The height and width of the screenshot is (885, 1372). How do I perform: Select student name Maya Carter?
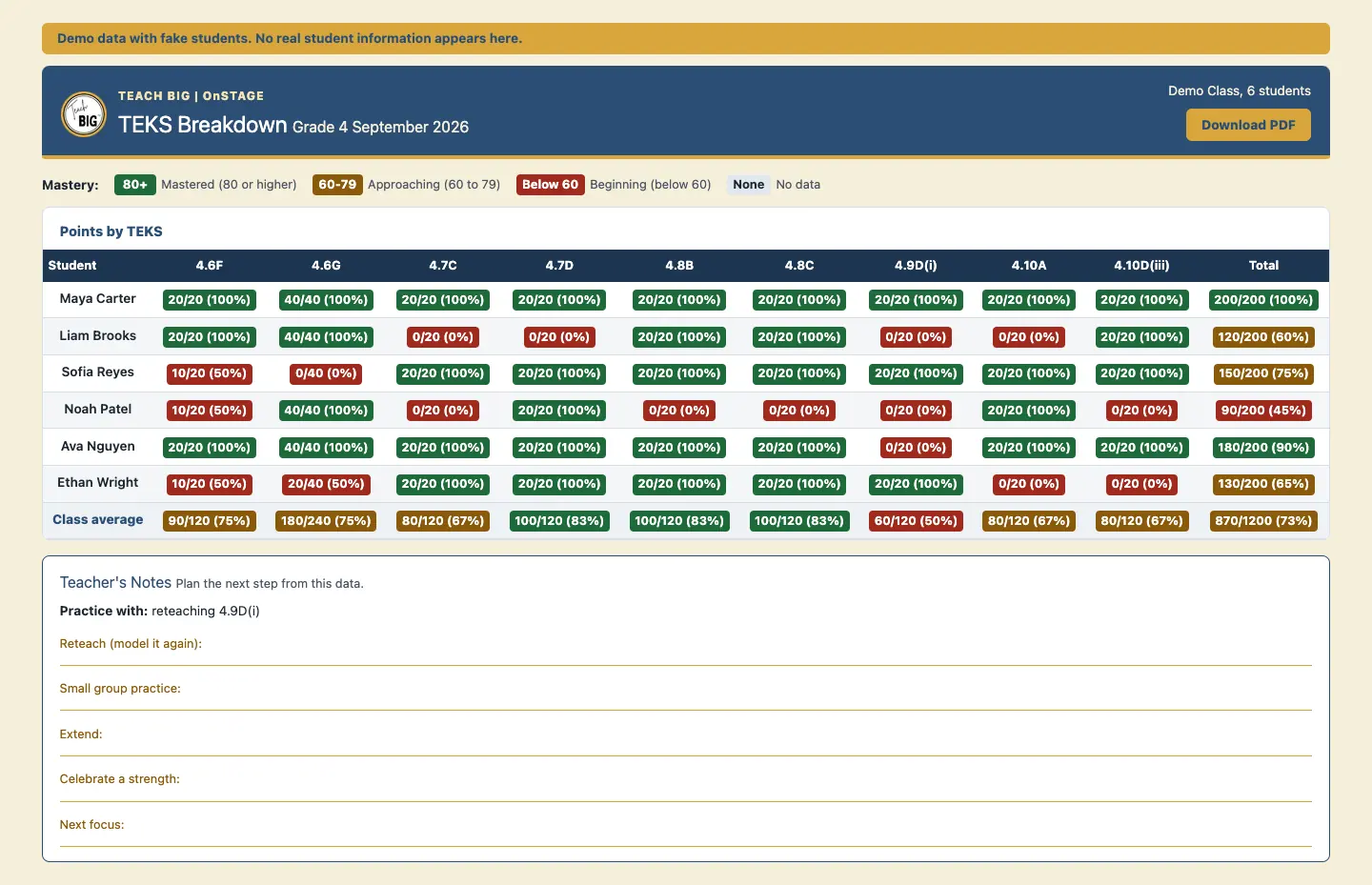pyautogui.click(x=98, y=299)
